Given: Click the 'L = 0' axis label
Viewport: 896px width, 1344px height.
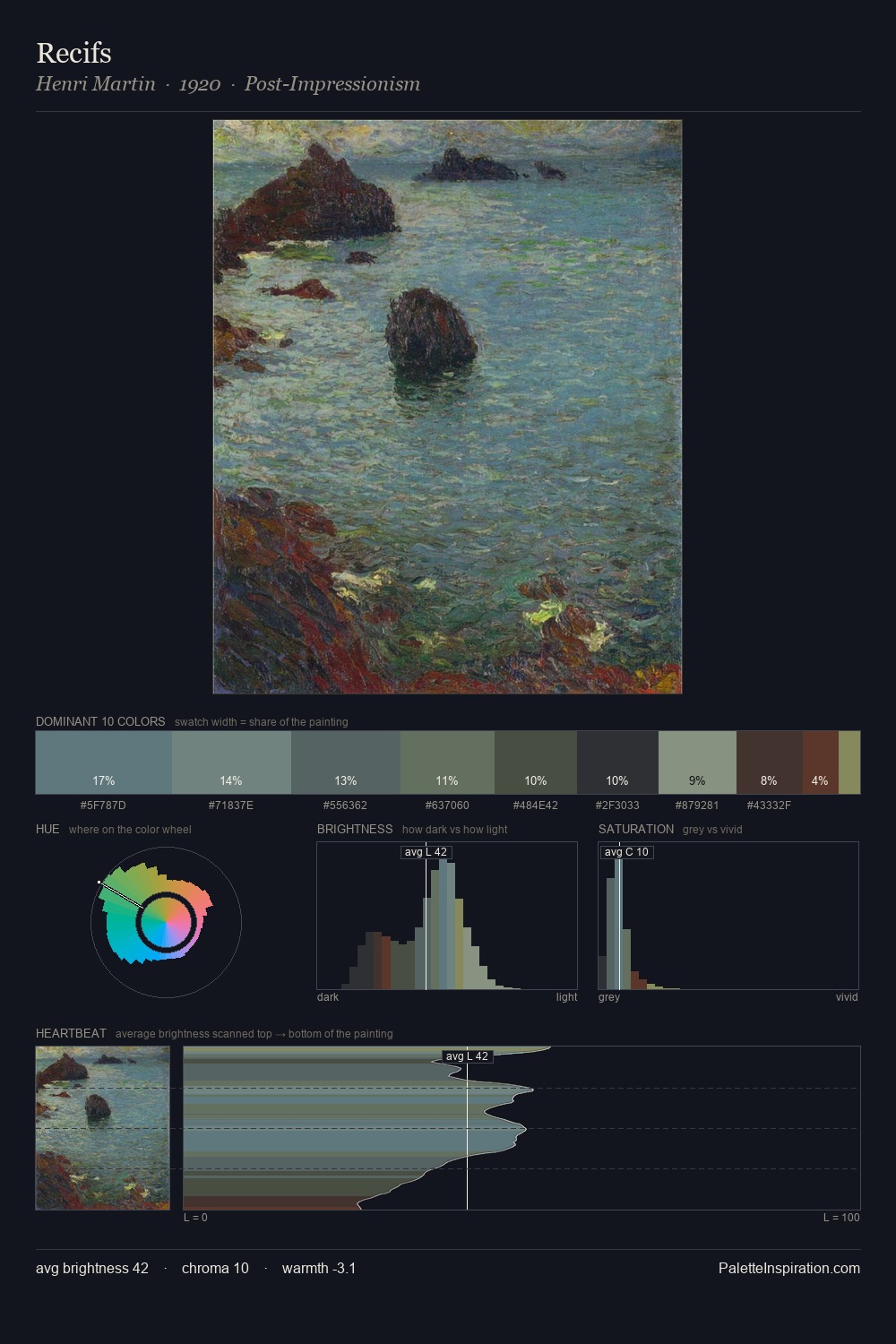Looking at the screenshot, I should [x=195, y=1218].
